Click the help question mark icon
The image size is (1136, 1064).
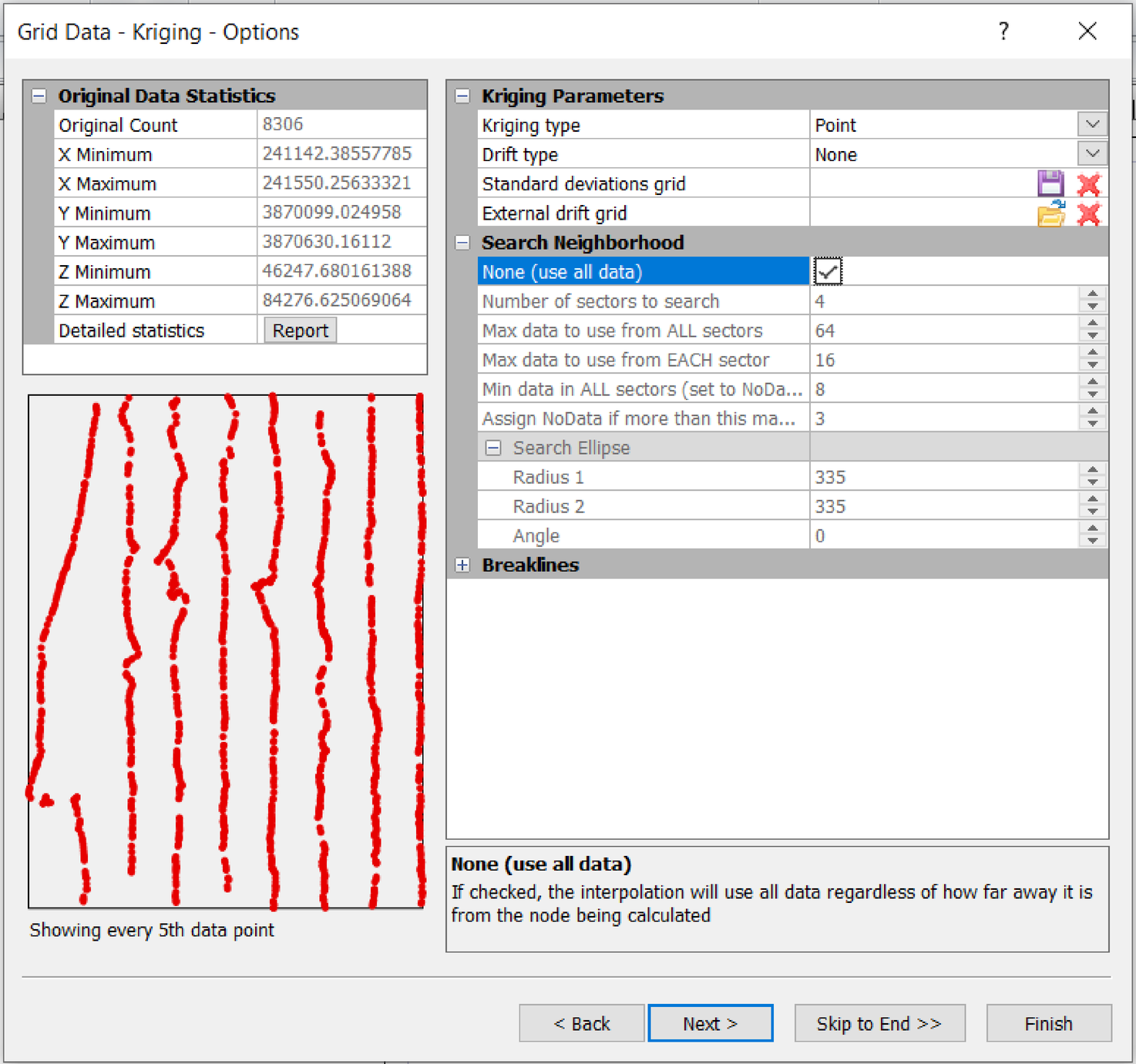pyautogui.click(x=1003, y=32)
